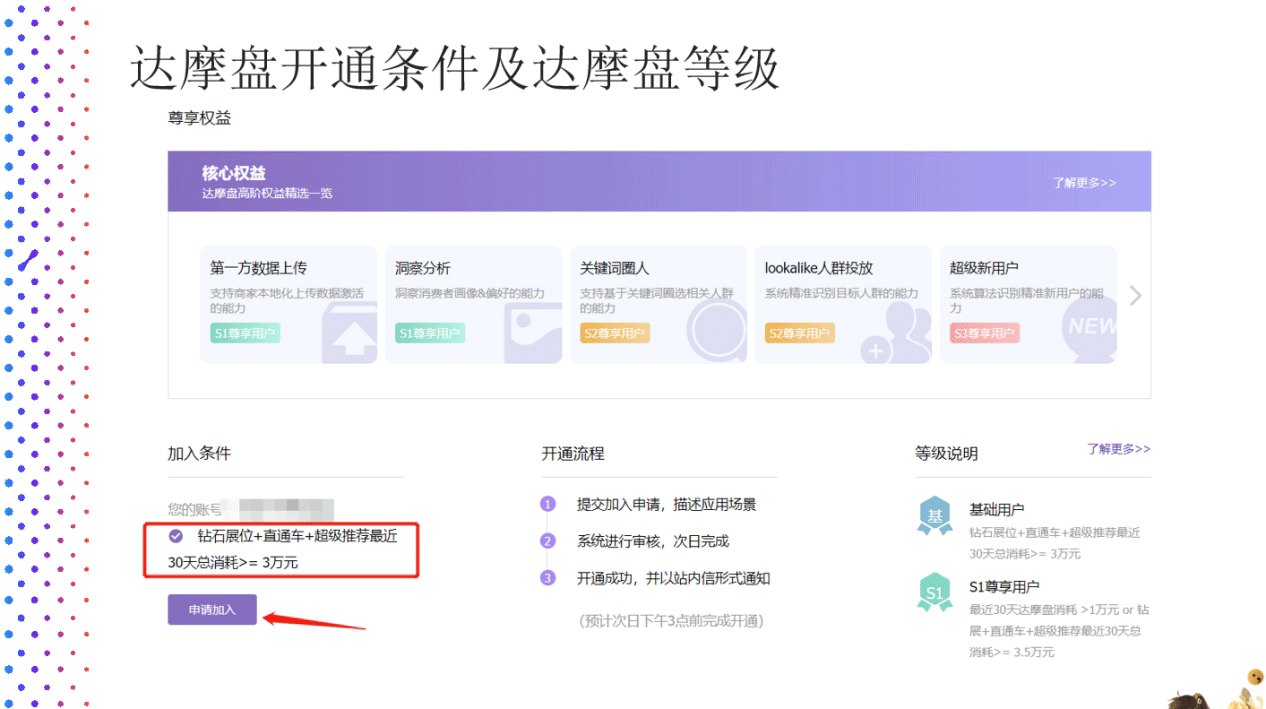Screen dimensions: 1266x709
Task: Click the S1 尊享用户 level badge icon
Action: tap(935, 593)
